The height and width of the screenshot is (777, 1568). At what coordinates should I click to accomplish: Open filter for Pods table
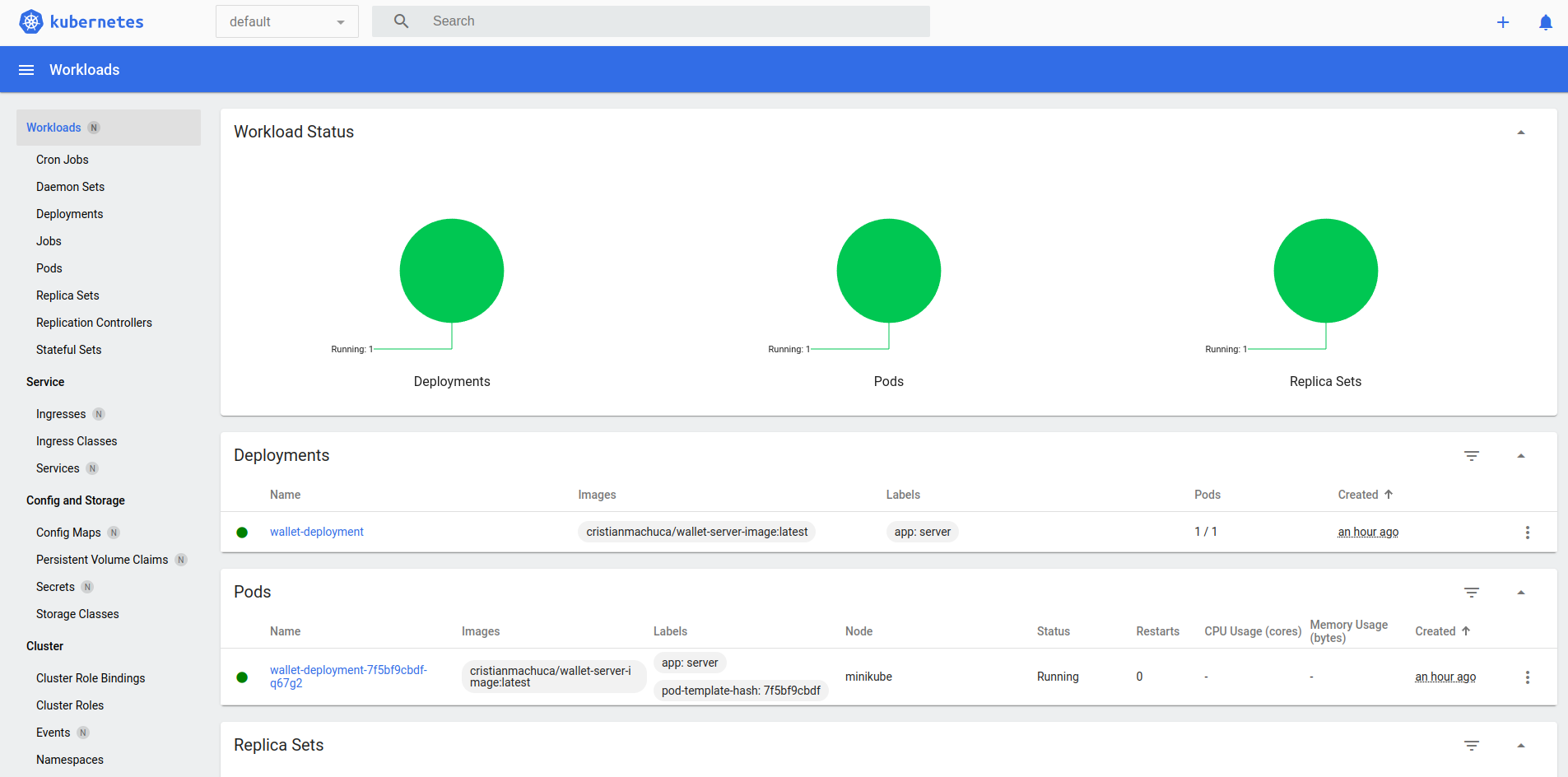1472,593
